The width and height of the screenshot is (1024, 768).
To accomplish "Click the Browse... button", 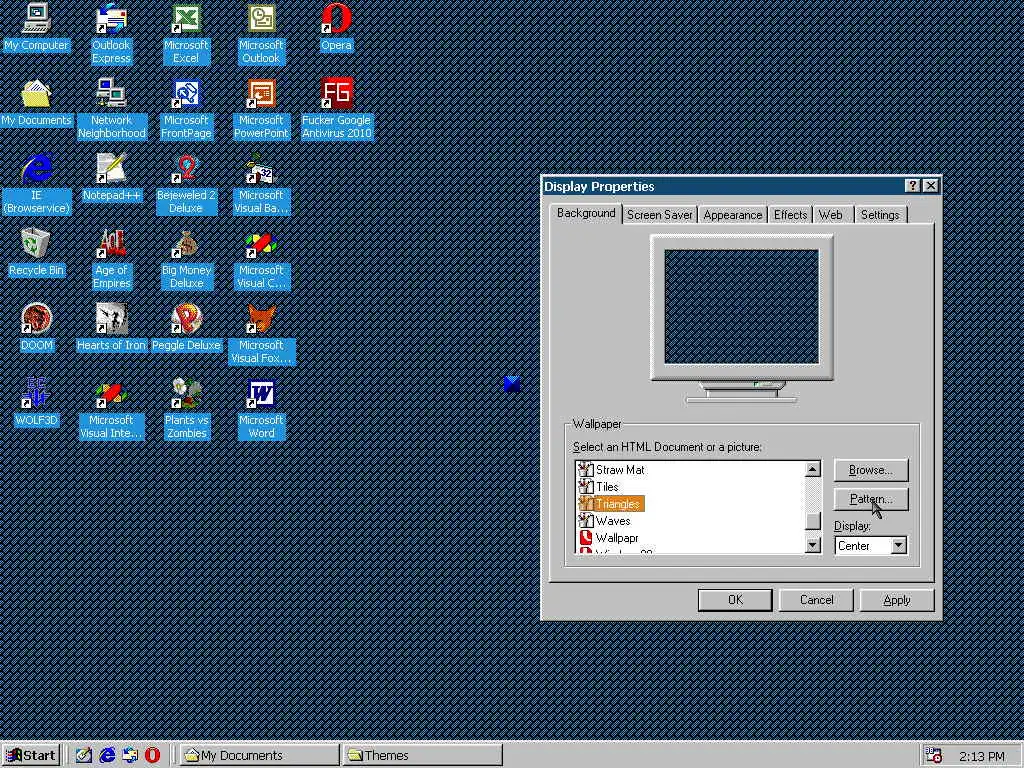I will coord(871,470).
